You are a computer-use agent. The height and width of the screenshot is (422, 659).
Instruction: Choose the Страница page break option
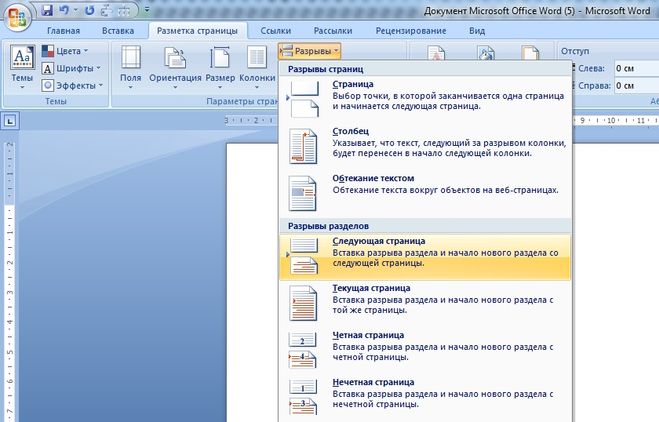point(425,99)
